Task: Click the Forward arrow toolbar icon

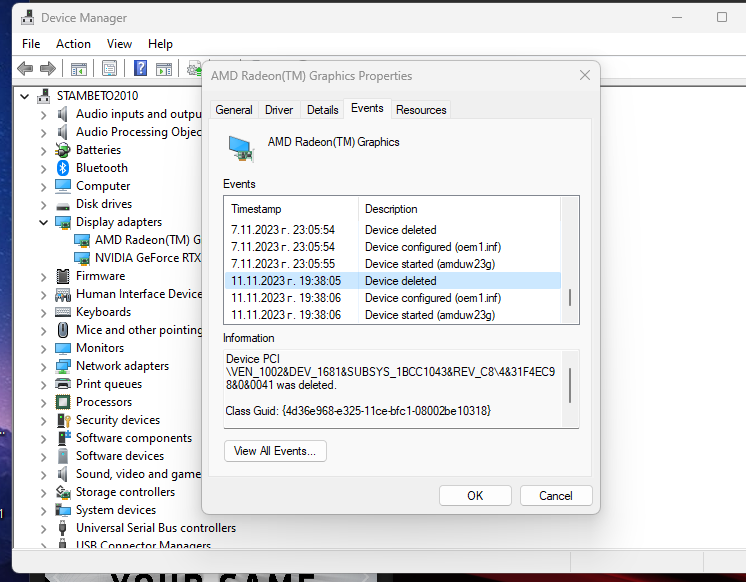Action: point(48,69)
